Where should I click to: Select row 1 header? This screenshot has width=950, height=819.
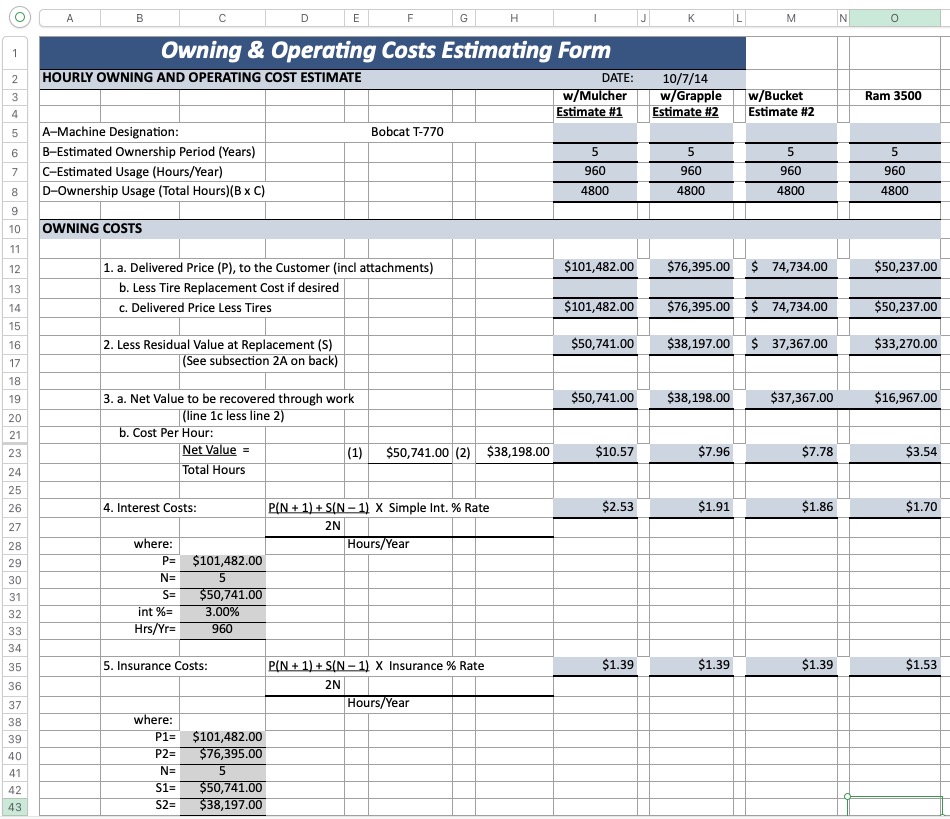pyautogui.click(x=15, y=53)
